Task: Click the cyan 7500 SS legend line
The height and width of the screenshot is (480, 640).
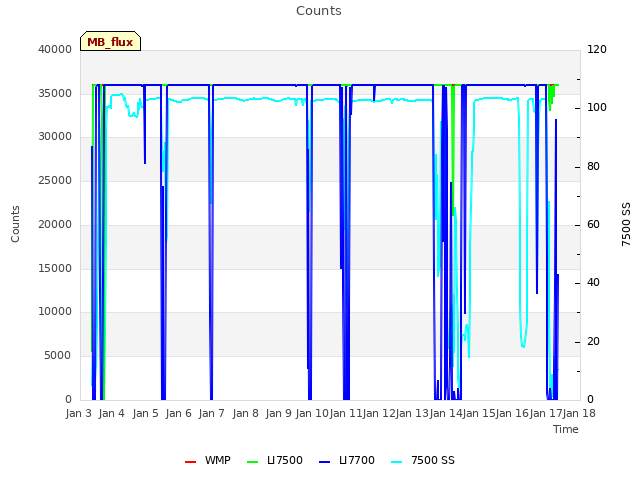Action: click(397, 462)
